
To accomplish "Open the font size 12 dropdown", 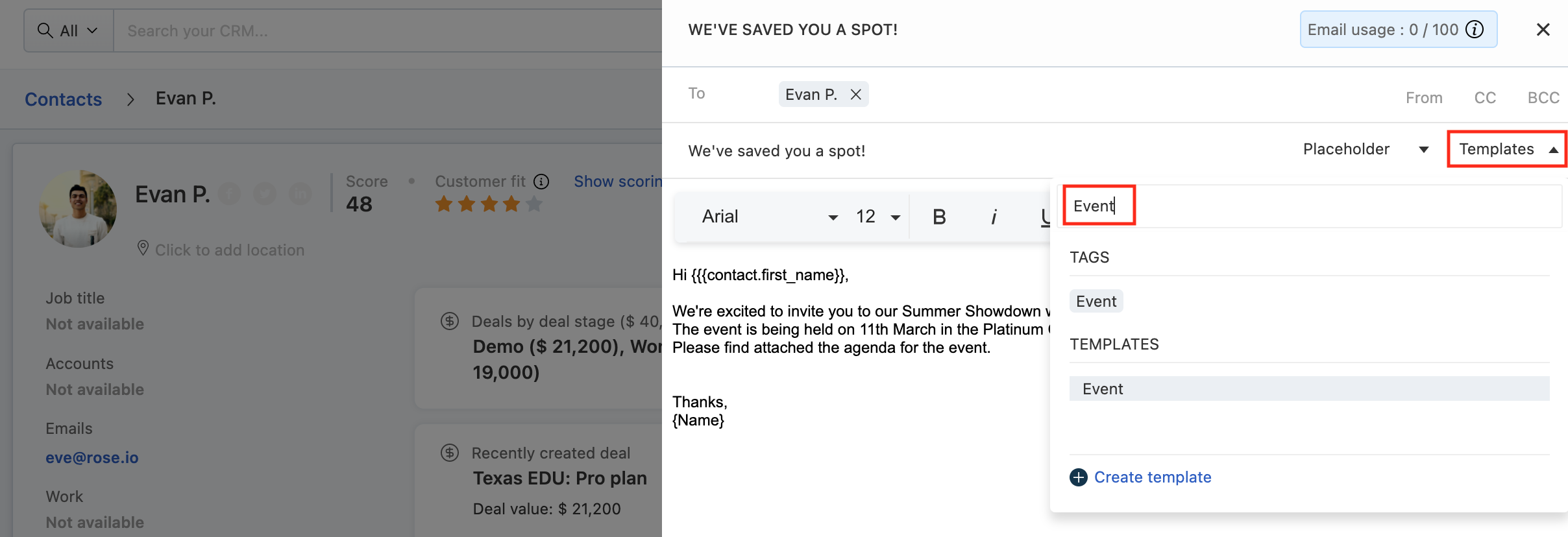I will coord(877,217).
